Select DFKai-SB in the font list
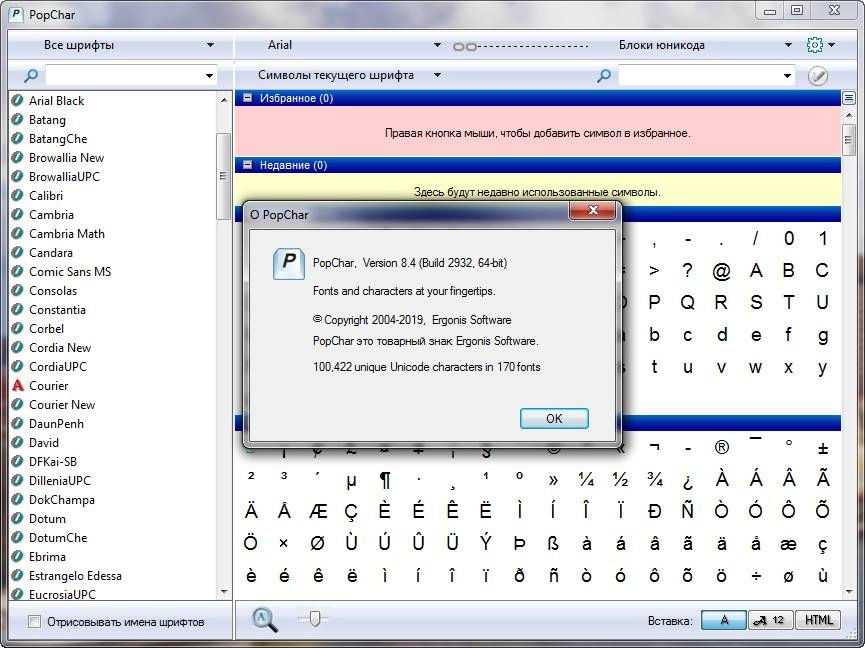 click(53, 462)
